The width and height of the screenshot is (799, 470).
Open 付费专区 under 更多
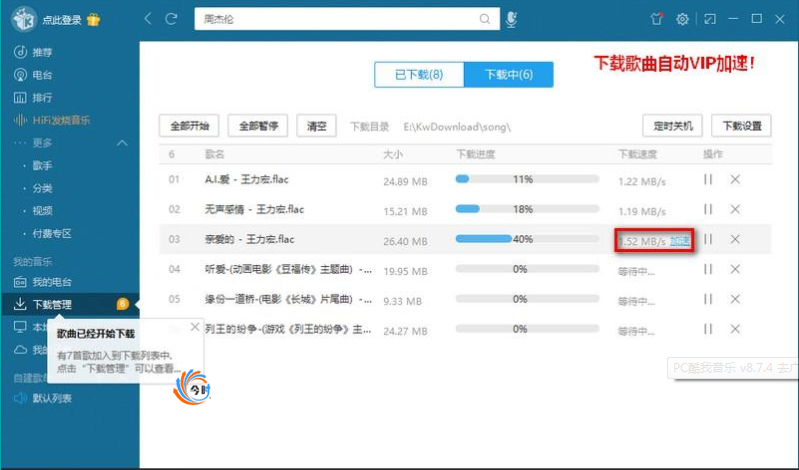click(51, 233)
